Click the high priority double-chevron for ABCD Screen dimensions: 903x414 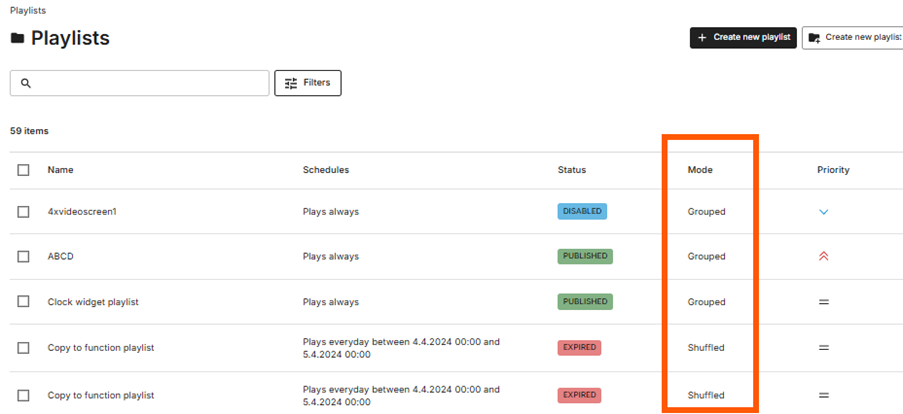pos(824,256)
